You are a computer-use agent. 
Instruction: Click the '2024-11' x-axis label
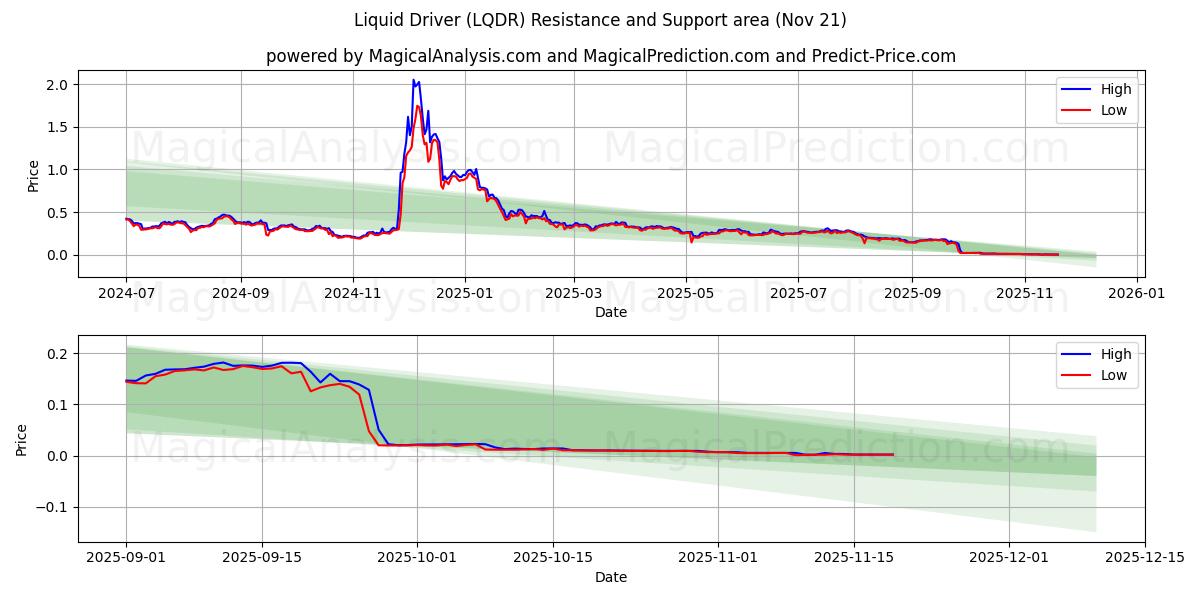click(x=353, y=294)
